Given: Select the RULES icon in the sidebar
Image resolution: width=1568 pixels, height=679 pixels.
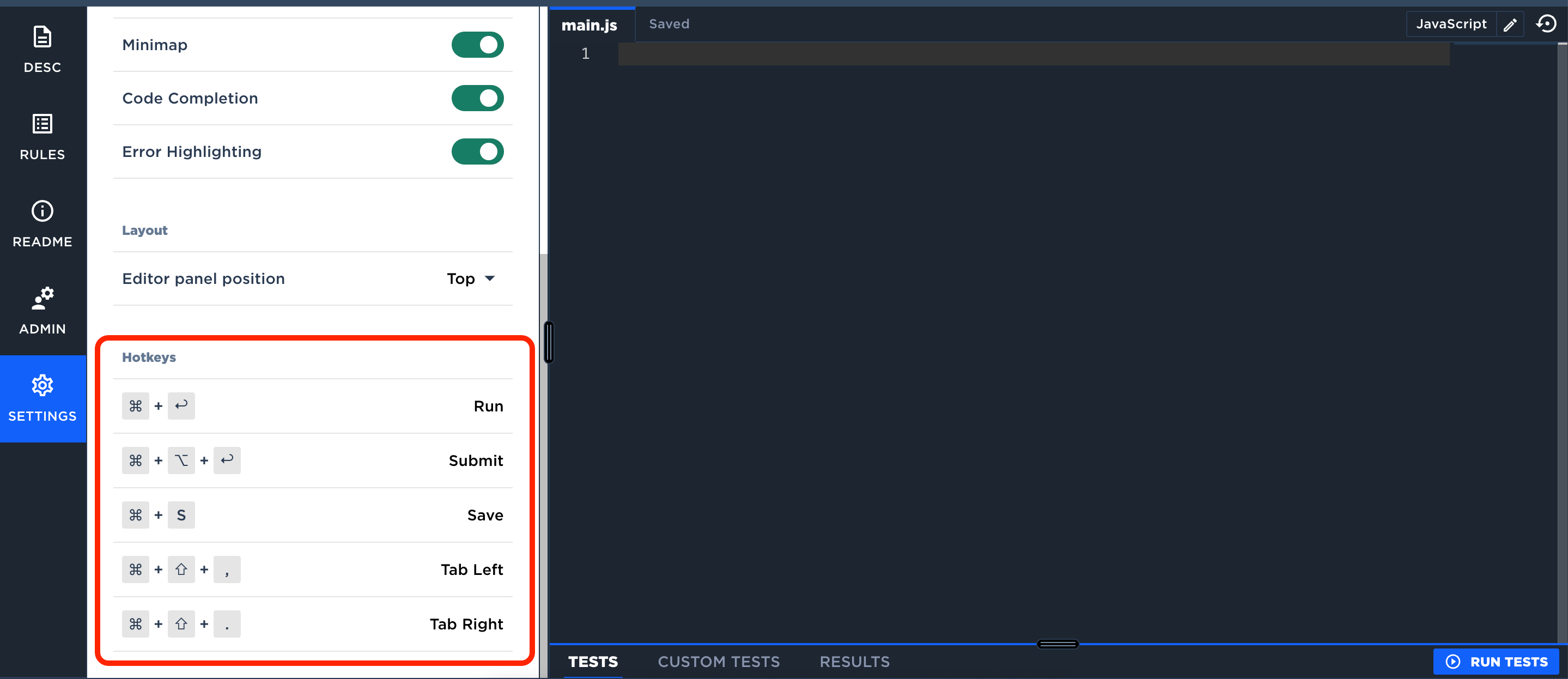Looking at the screenshot, I should click(42, 136).
